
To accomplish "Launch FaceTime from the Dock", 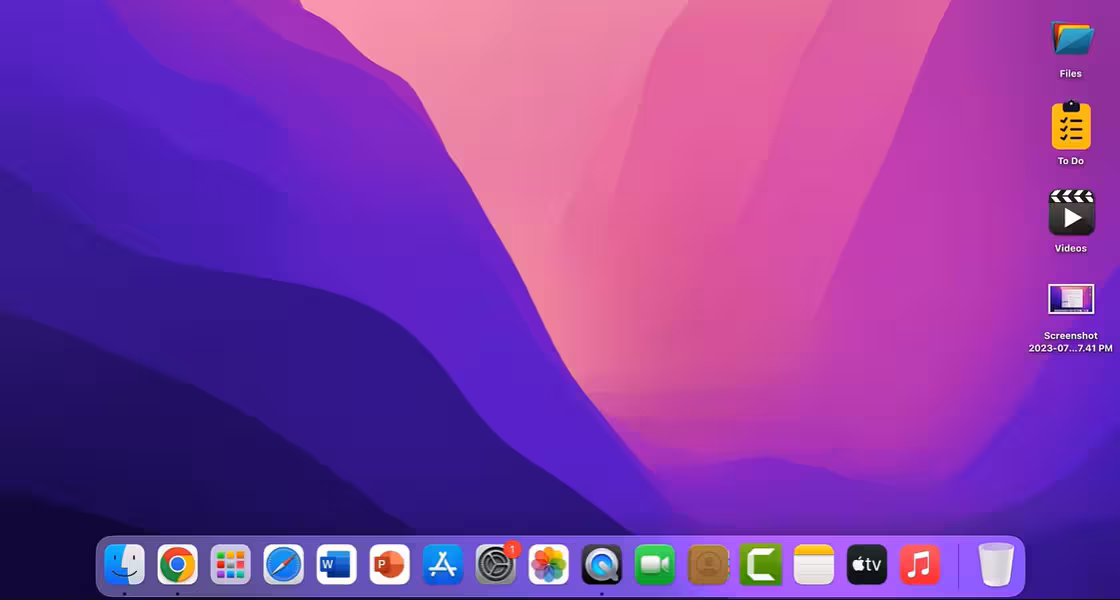I will (x=654, y=564).
